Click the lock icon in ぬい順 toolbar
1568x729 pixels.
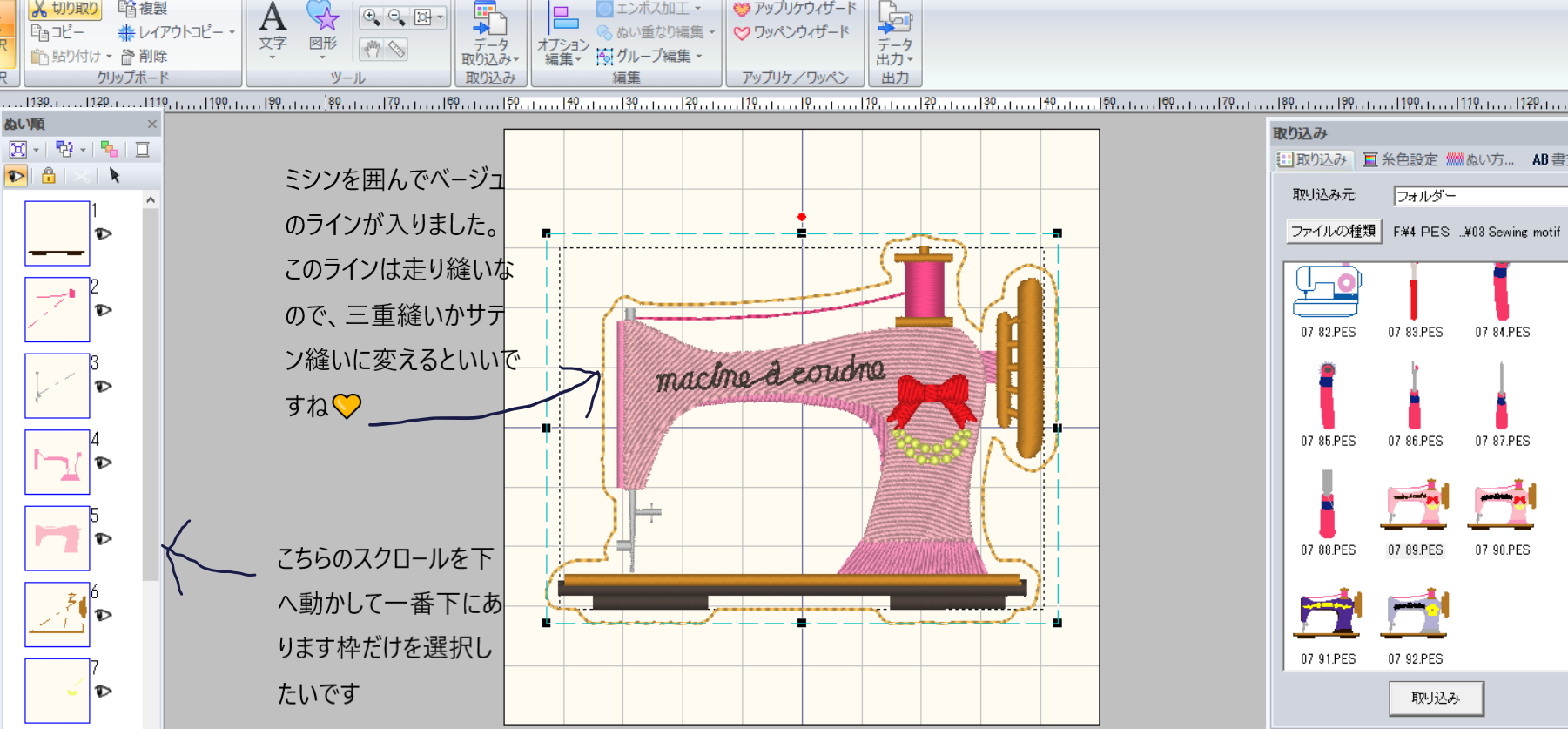click(49, 176)
